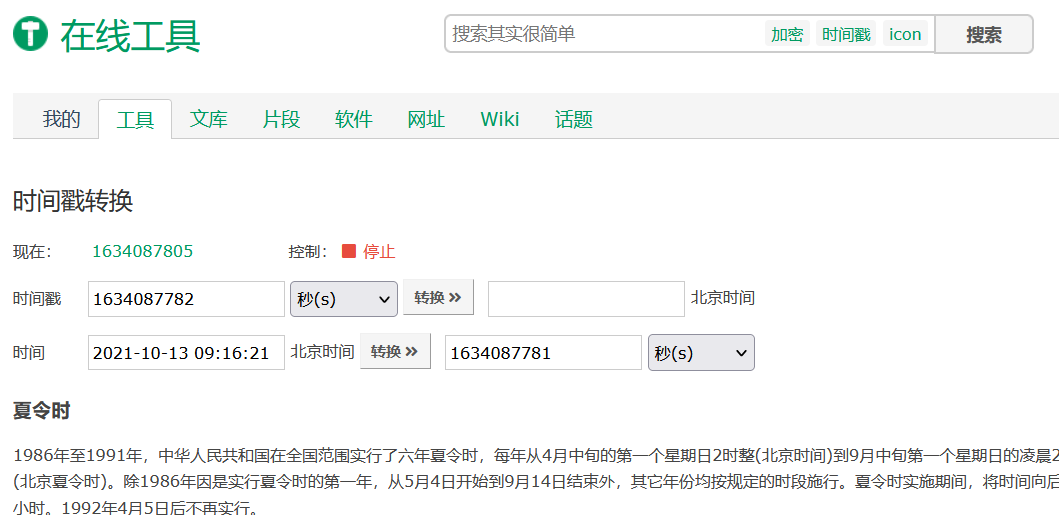Click the 时间戳 row label
The image size is (1059, 515).
[37, 299]
